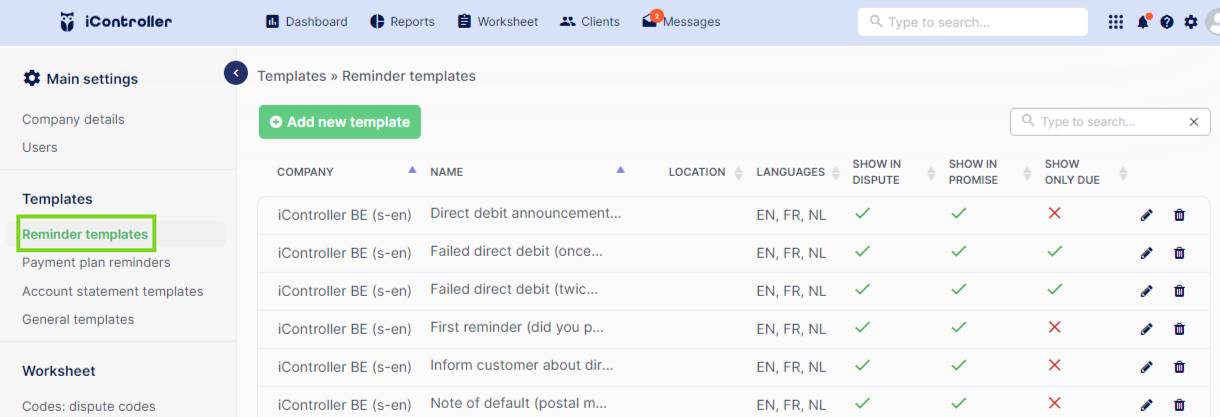1220x417 pixels.
Task: Edit the Failed direct debit (twic template
Action: pos(1147,291)
